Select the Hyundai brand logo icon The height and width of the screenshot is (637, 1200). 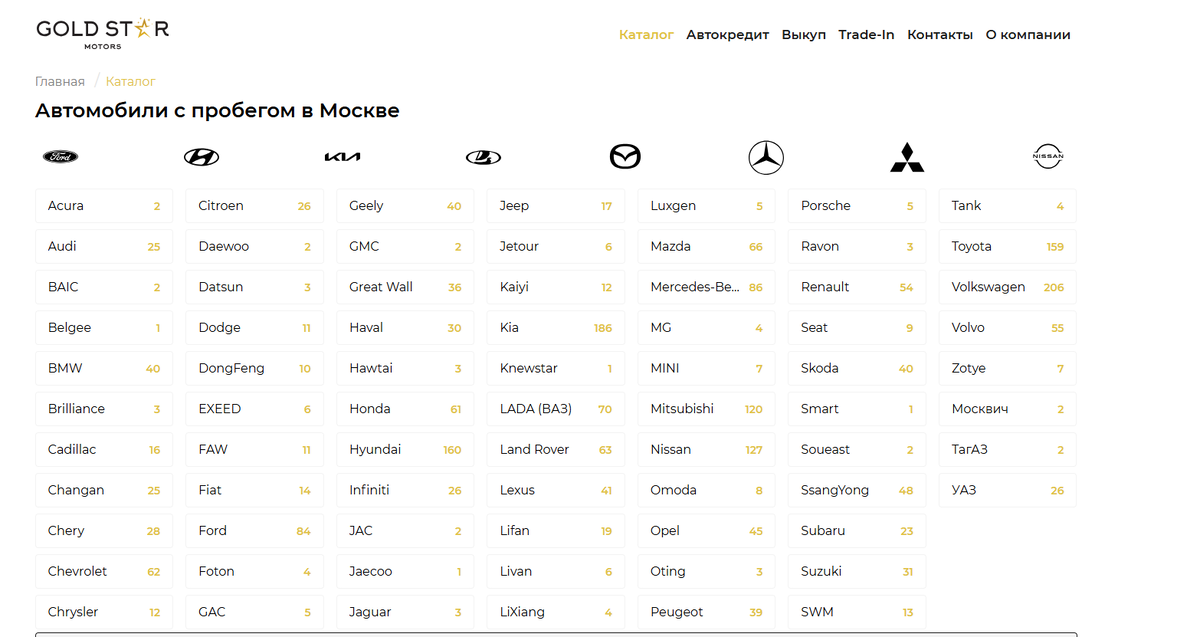click(202, 157)
